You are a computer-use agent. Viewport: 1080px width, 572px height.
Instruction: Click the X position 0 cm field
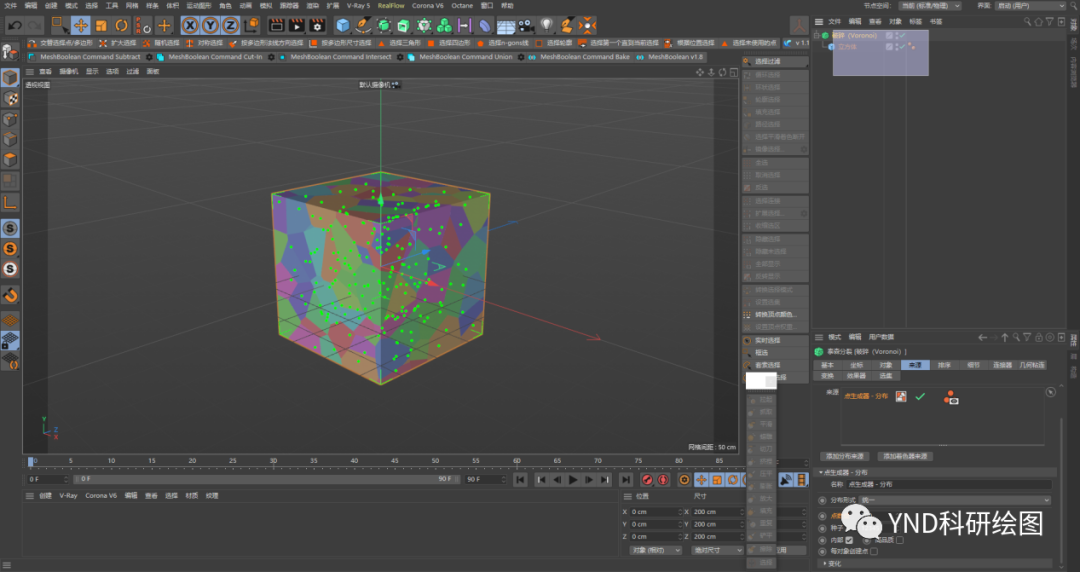[x=656, y=512]
